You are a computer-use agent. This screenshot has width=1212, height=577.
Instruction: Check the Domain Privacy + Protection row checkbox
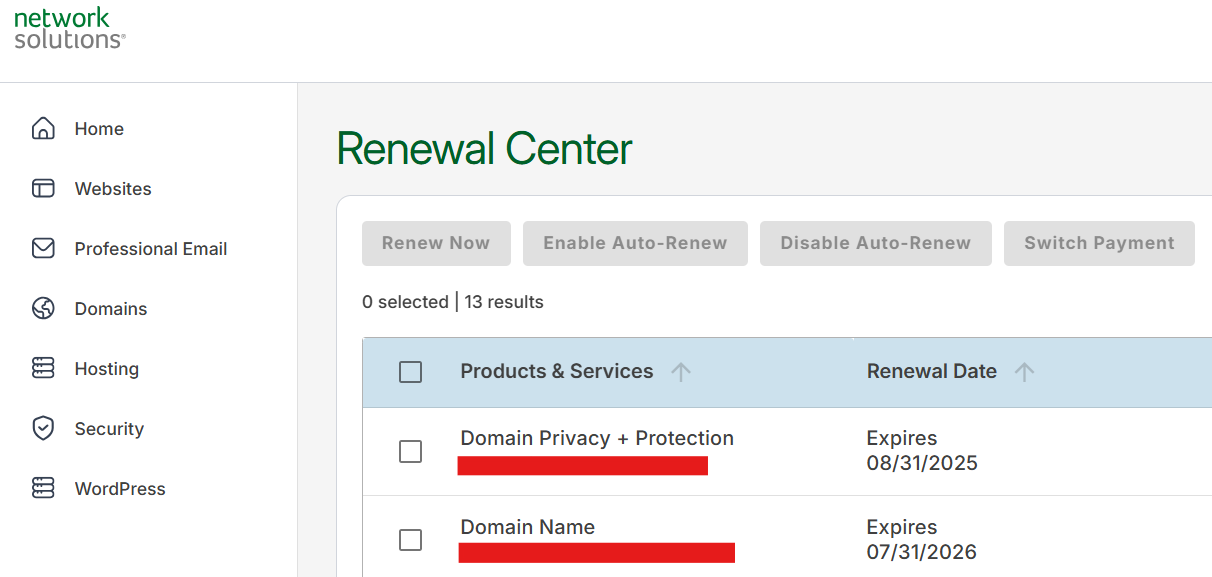[x=410, y=452]
